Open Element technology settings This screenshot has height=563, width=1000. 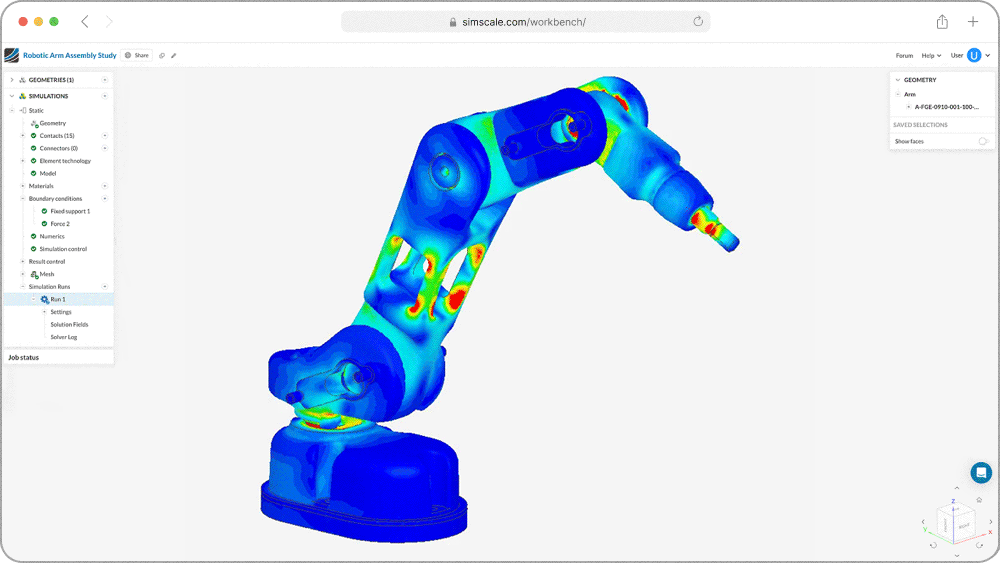65,161
